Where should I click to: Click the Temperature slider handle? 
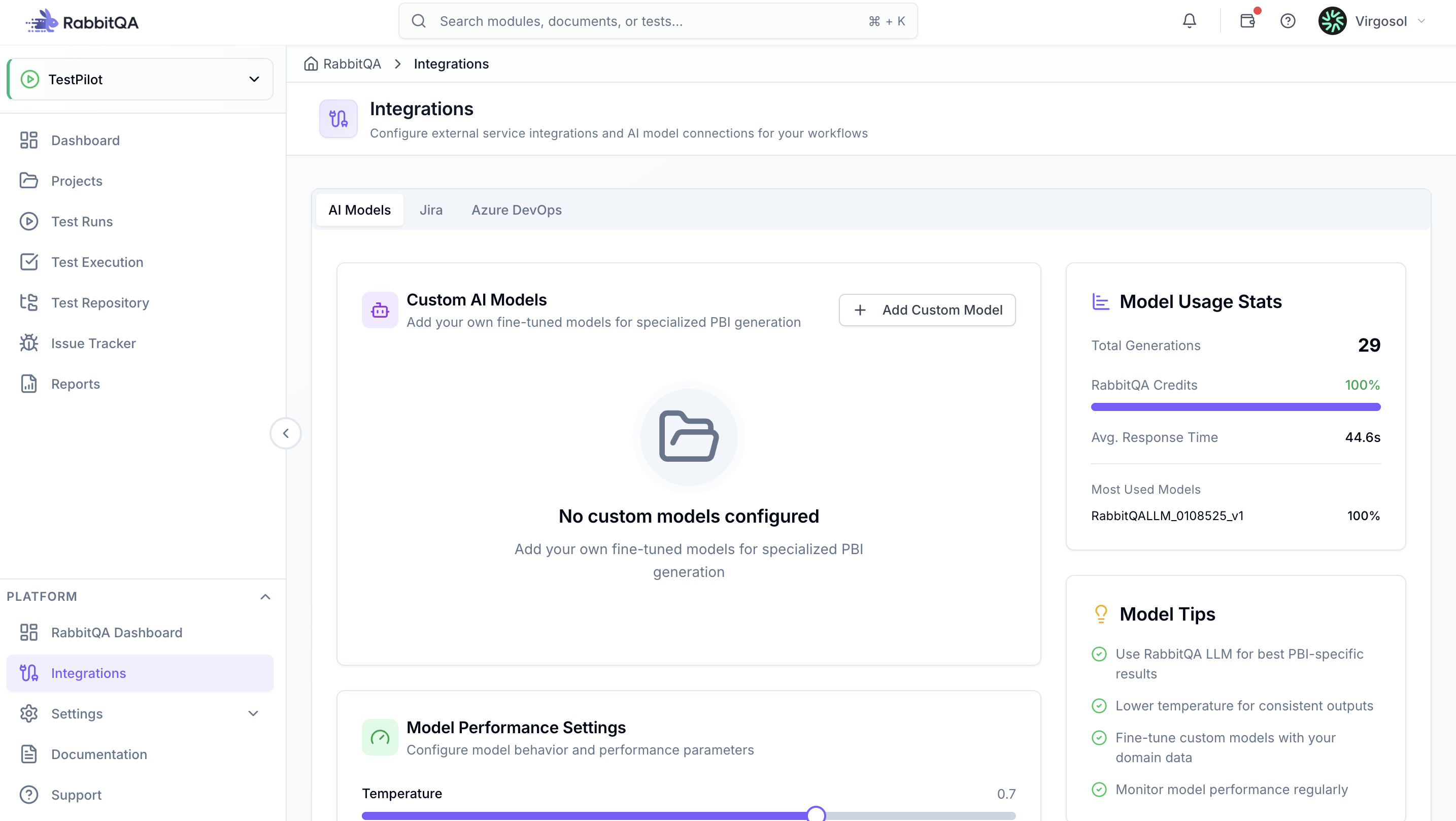(816, 814)
